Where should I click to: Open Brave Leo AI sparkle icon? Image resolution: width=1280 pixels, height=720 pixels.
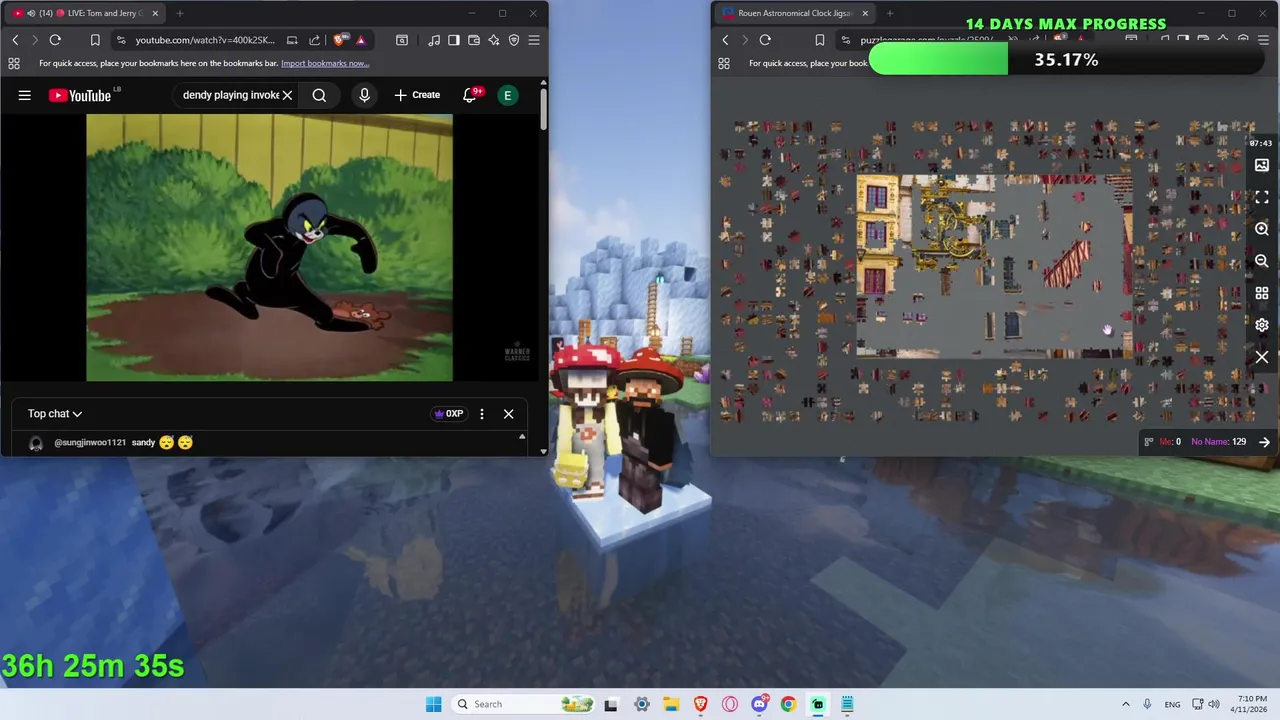[494, 40]
